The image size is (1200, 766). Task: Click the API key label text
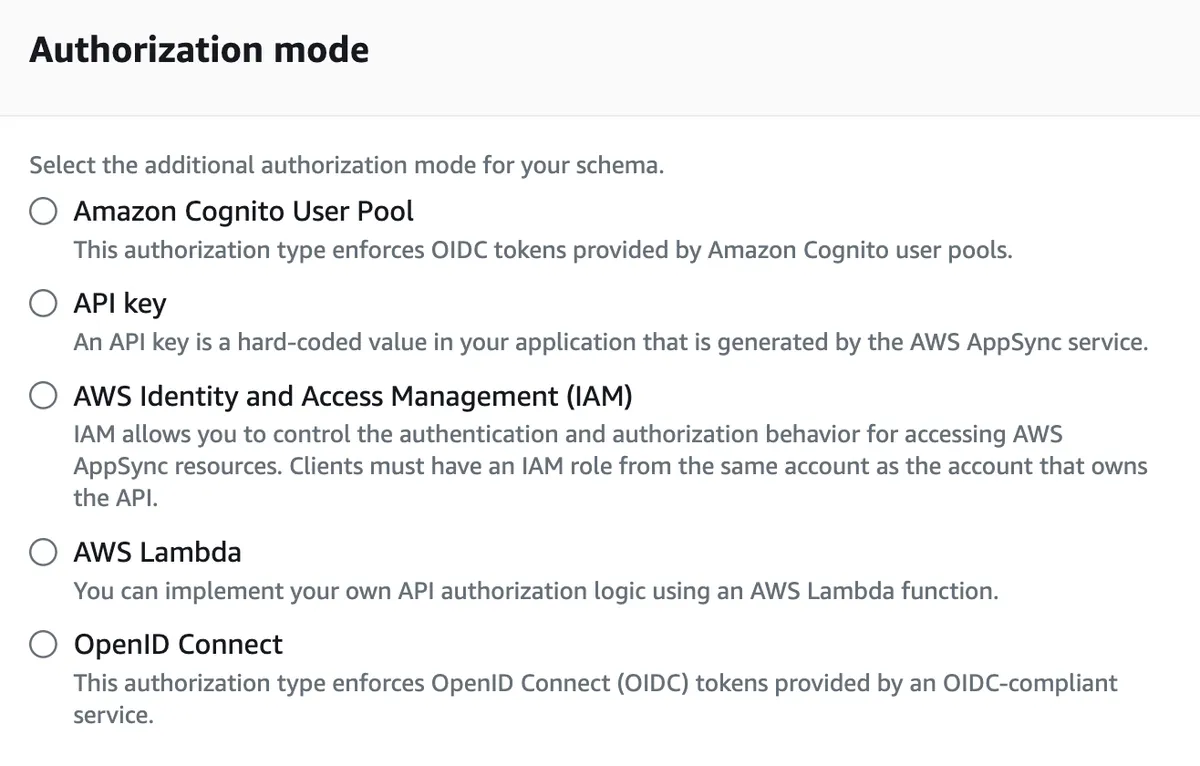(x=119, y=303)
